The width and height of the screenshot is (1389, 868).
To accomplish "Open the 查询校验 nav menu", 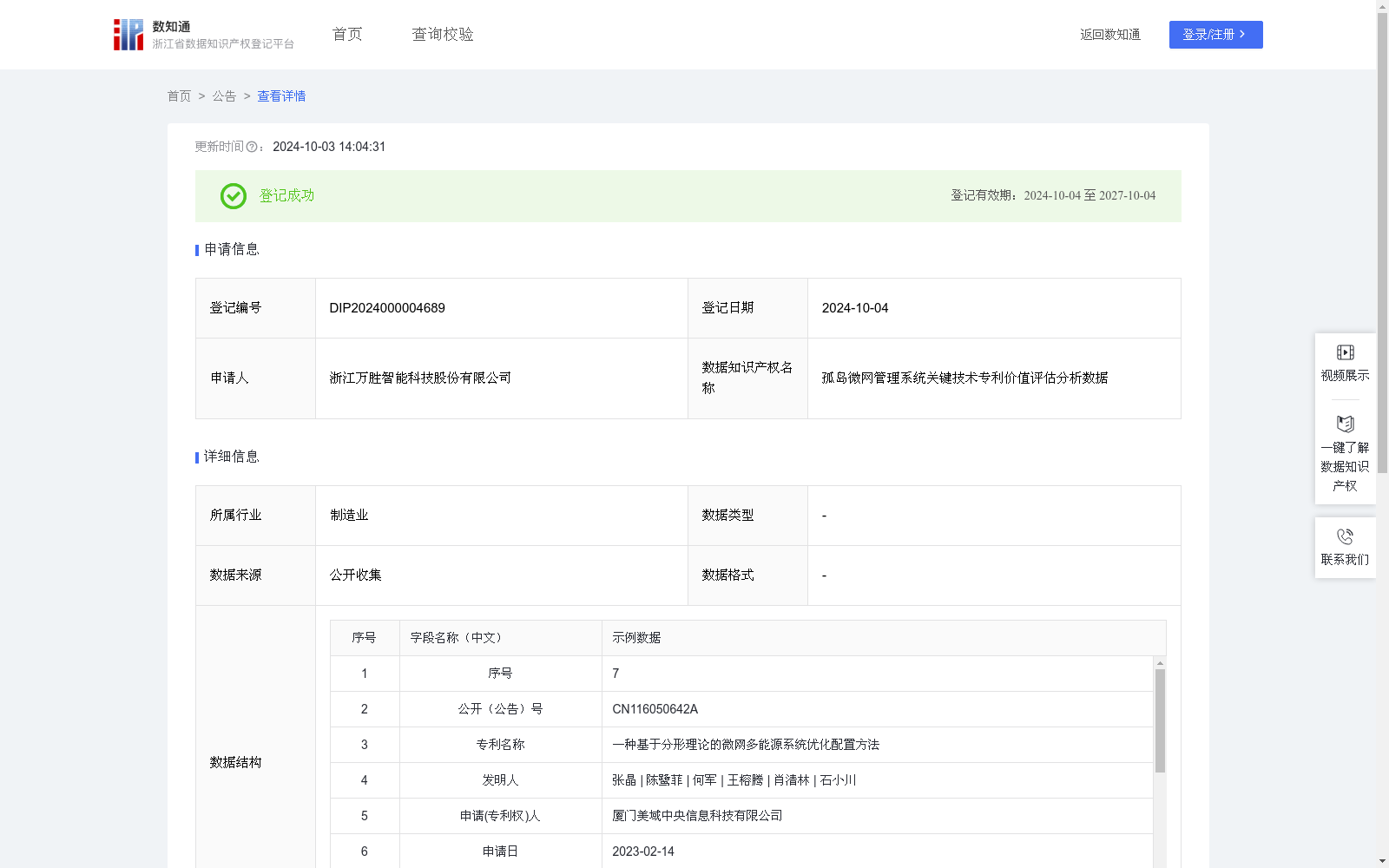I will coord(443,35).
